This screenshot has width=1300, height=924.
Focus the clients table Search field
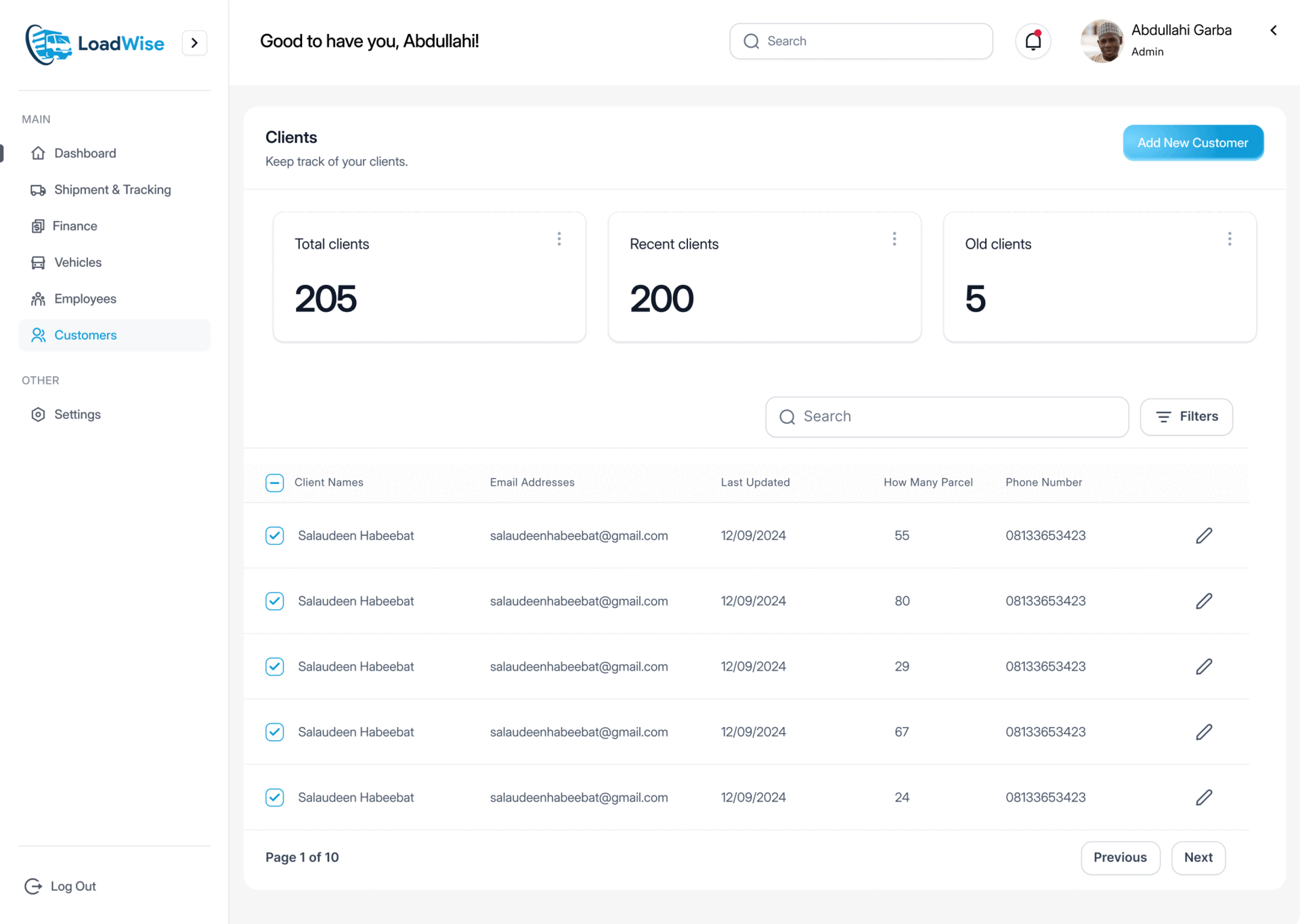coord(947,416)
